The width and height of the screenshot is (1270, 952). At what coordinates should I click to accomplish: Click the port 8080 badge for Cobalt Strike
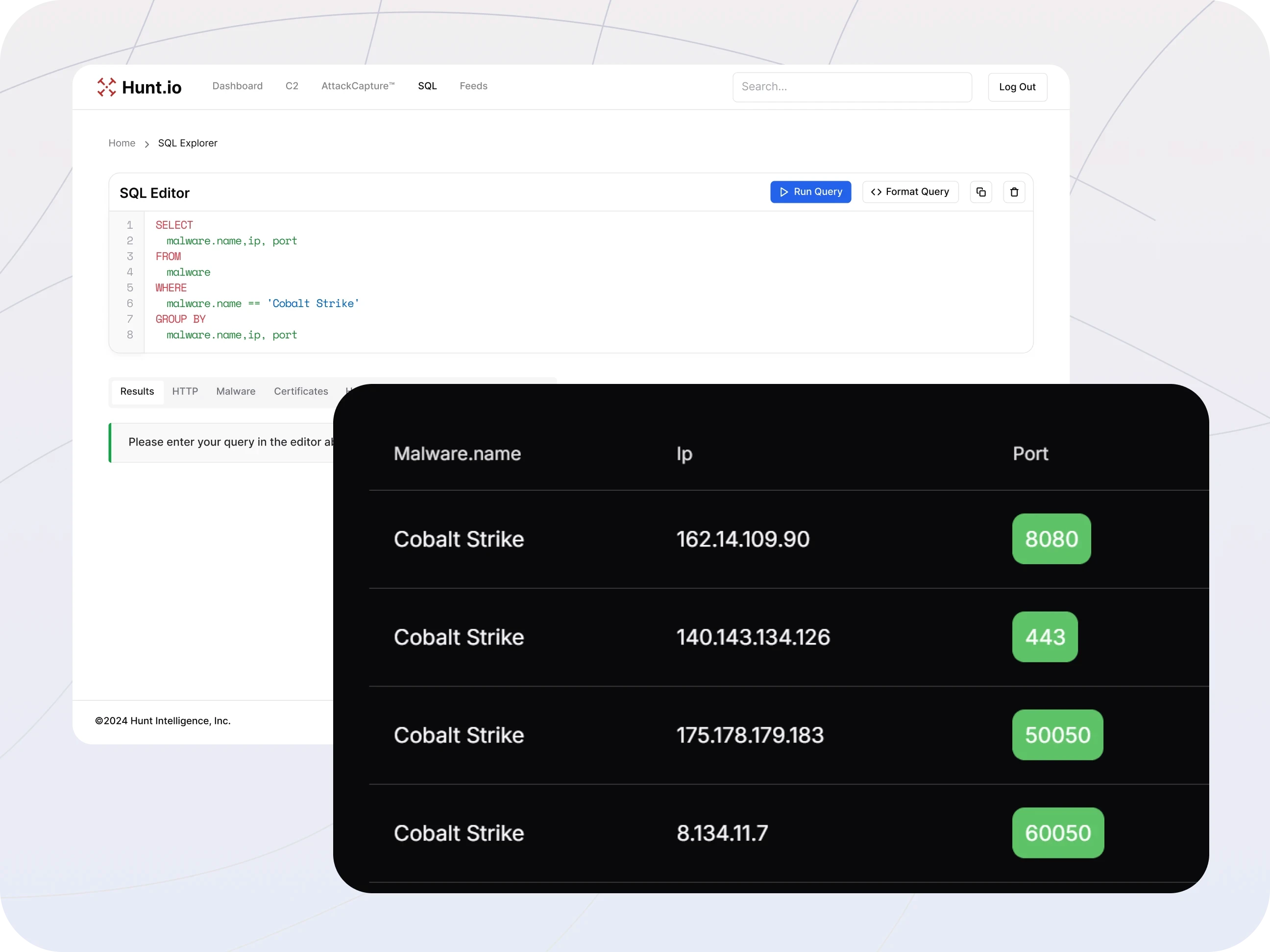pos(1052,538)
